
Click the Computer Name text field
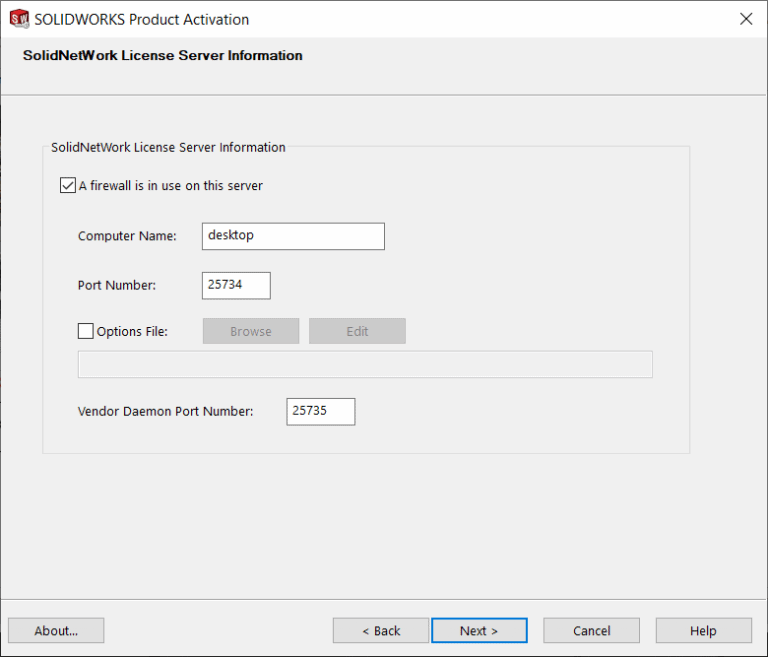(x=292, y=236)
